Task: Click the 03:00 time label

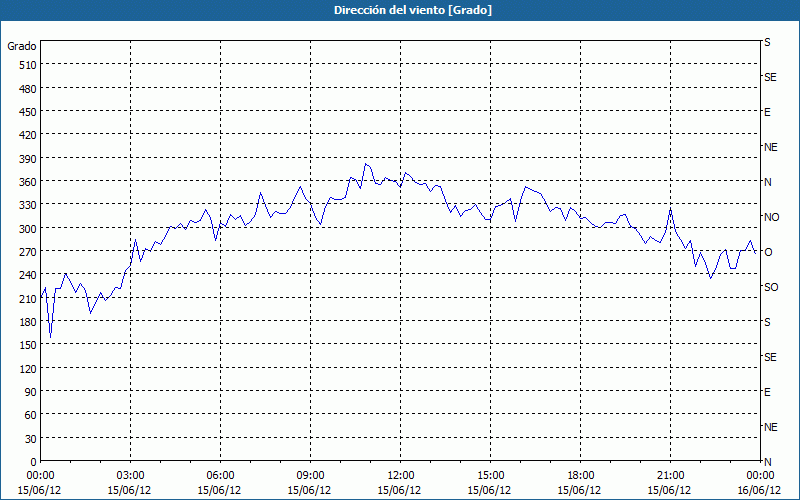Action: pos(130,476)
